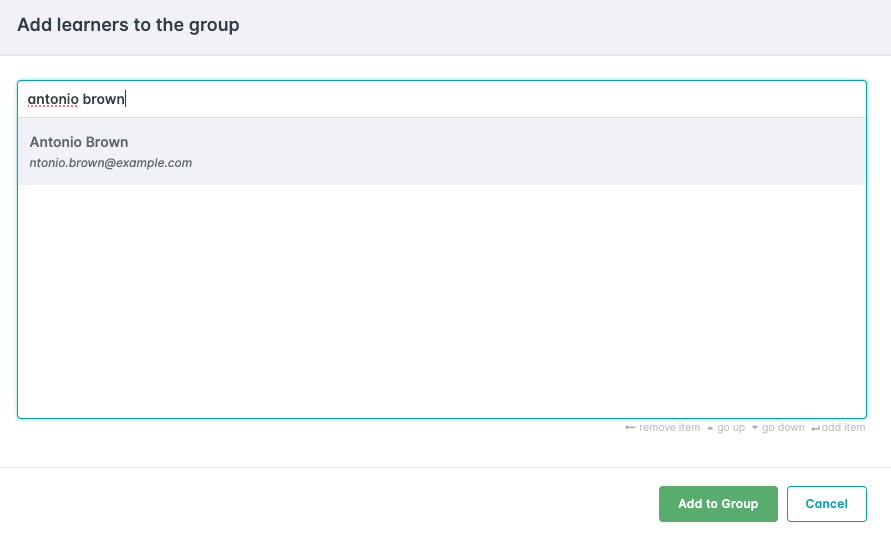Click the Cancel button
Image resolution: width=891 pixels, height=551 pixels.
pos(826,504)
